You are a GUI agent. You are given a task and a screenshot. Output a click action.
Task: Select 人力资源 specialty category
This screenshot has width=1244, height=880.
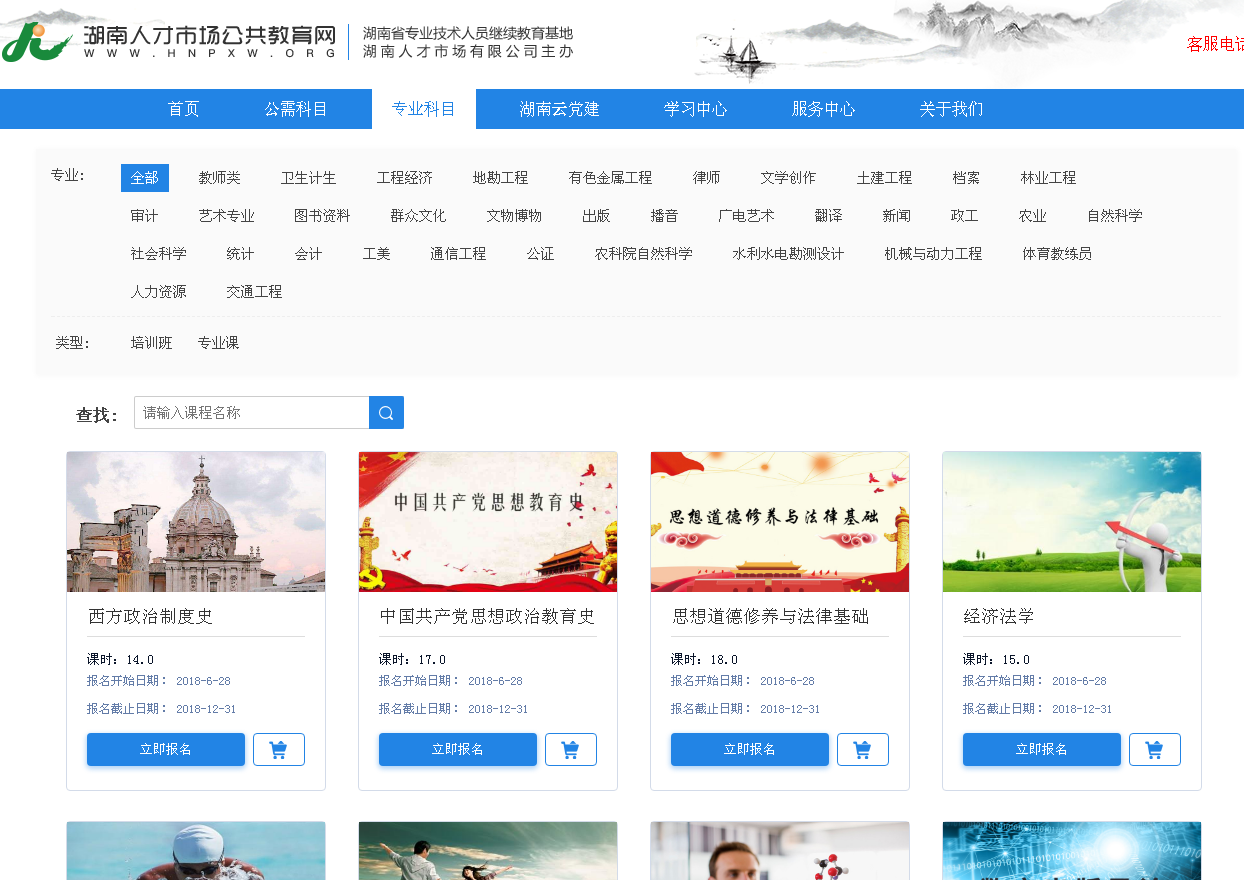click(158, 292)
